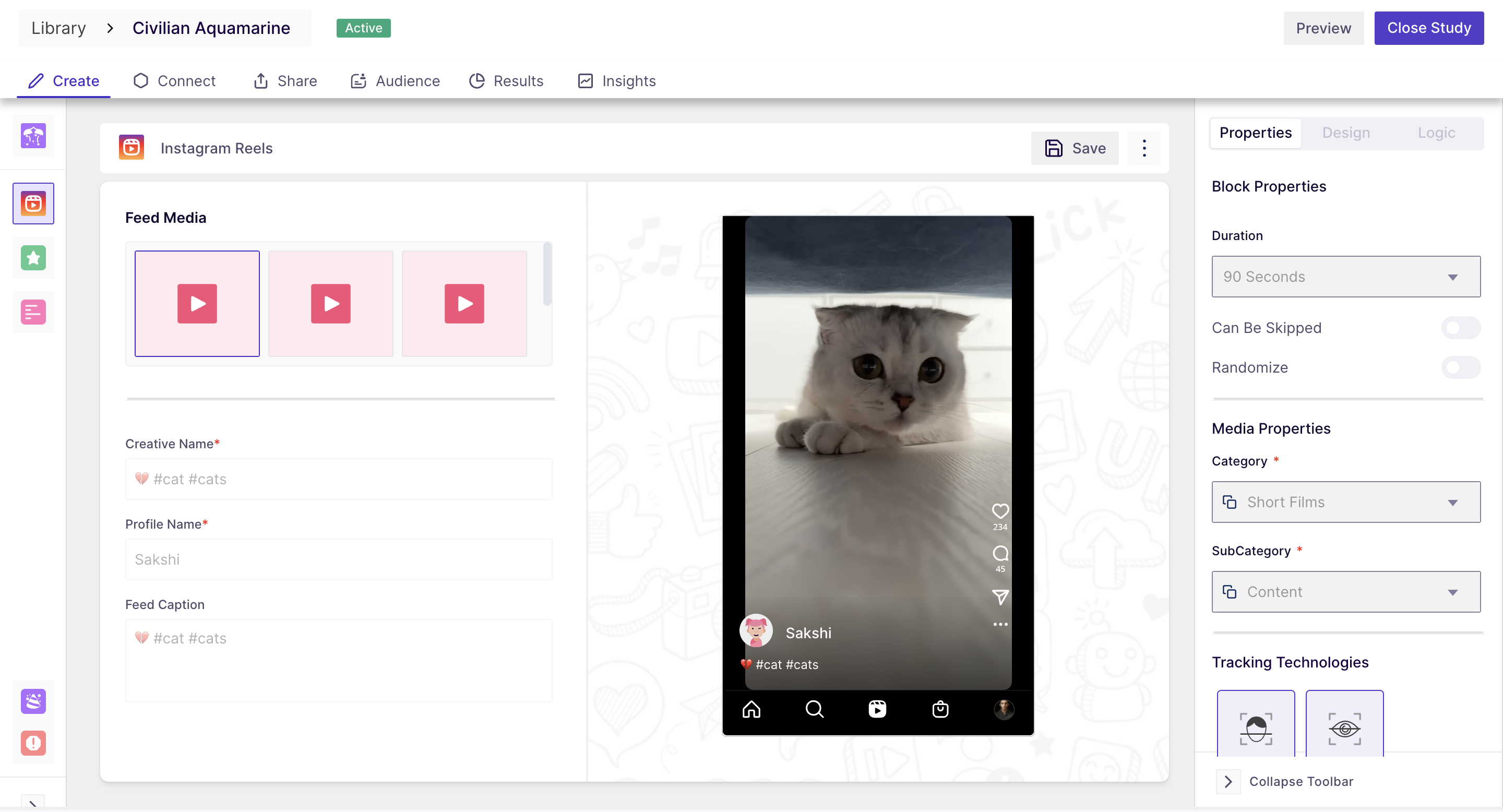Click the Creative Name input field
Viewport: 1503px width, 812px height.
339,479
